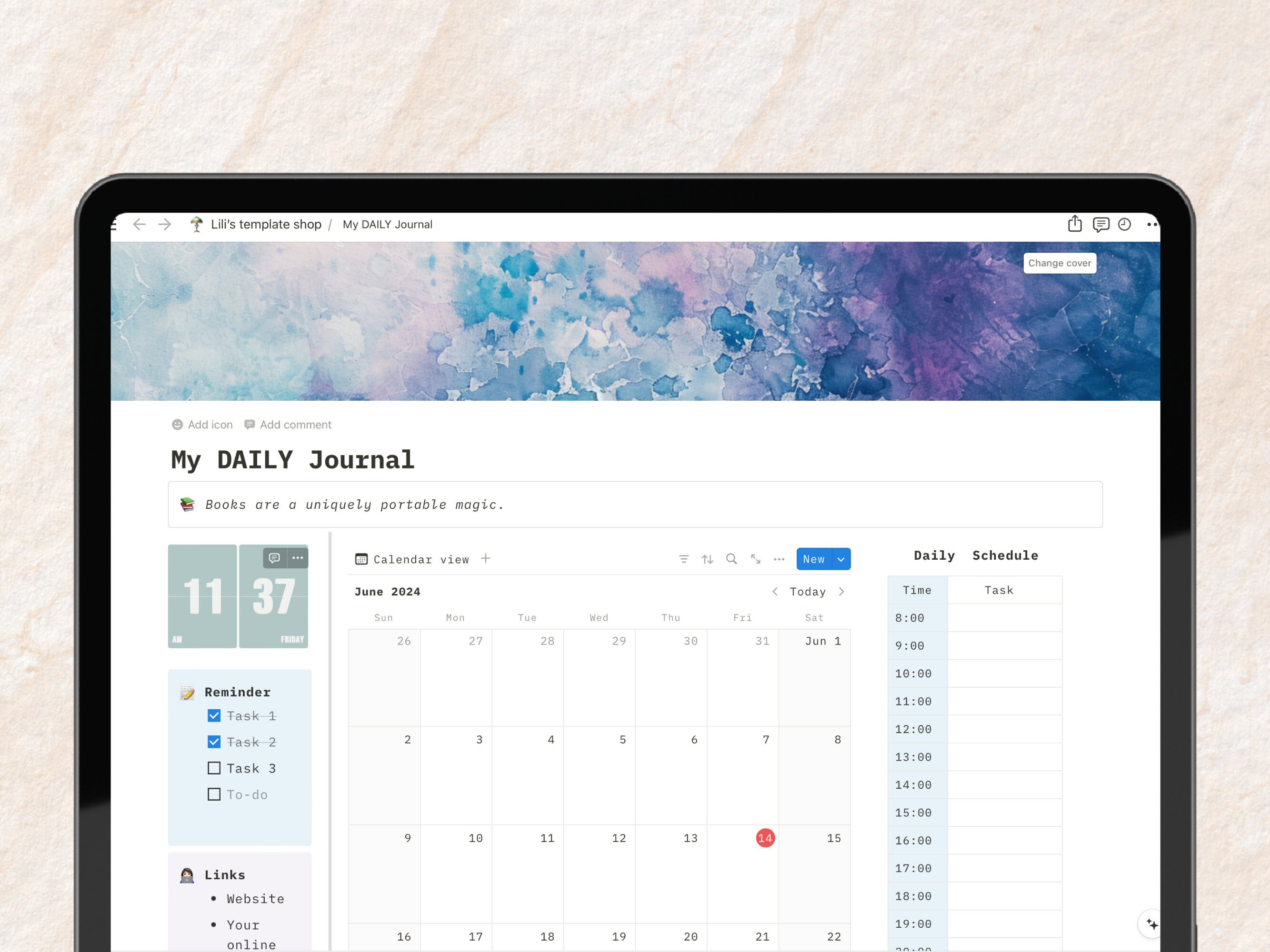Screen dimensions: 1270x952
Task: Select highlighted date 14 in calendar
Action: point(765,838)
